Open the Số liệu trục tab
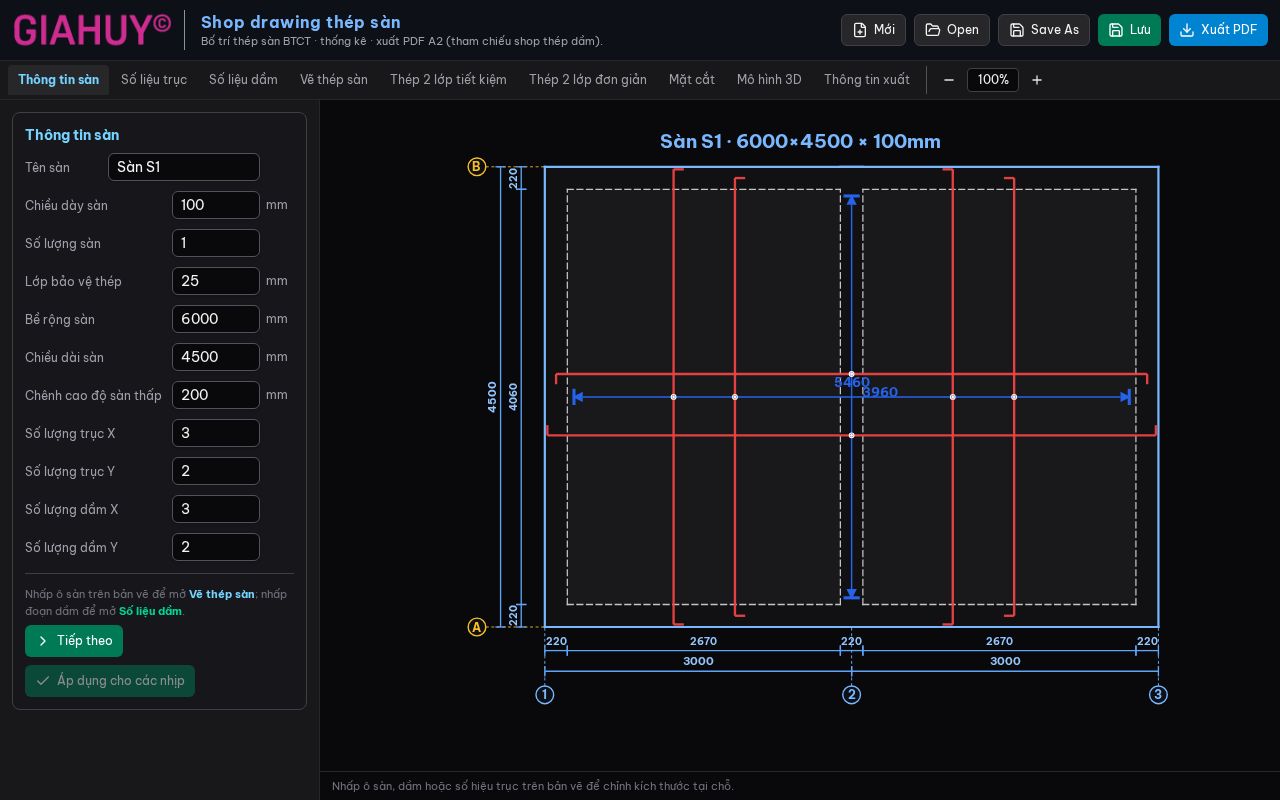The width and height of the screenshot is (1280, 800). (x=154, y=80)
